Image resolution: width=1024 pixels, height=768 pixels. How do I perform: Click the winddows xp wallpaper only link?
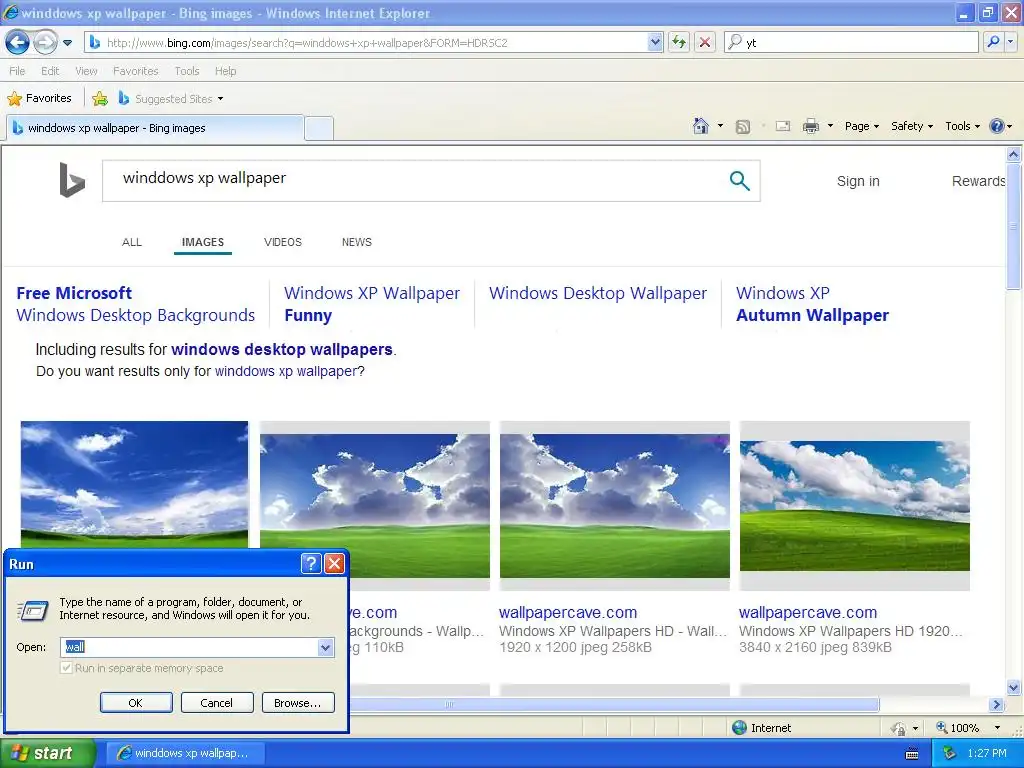(x=286, y=372)
